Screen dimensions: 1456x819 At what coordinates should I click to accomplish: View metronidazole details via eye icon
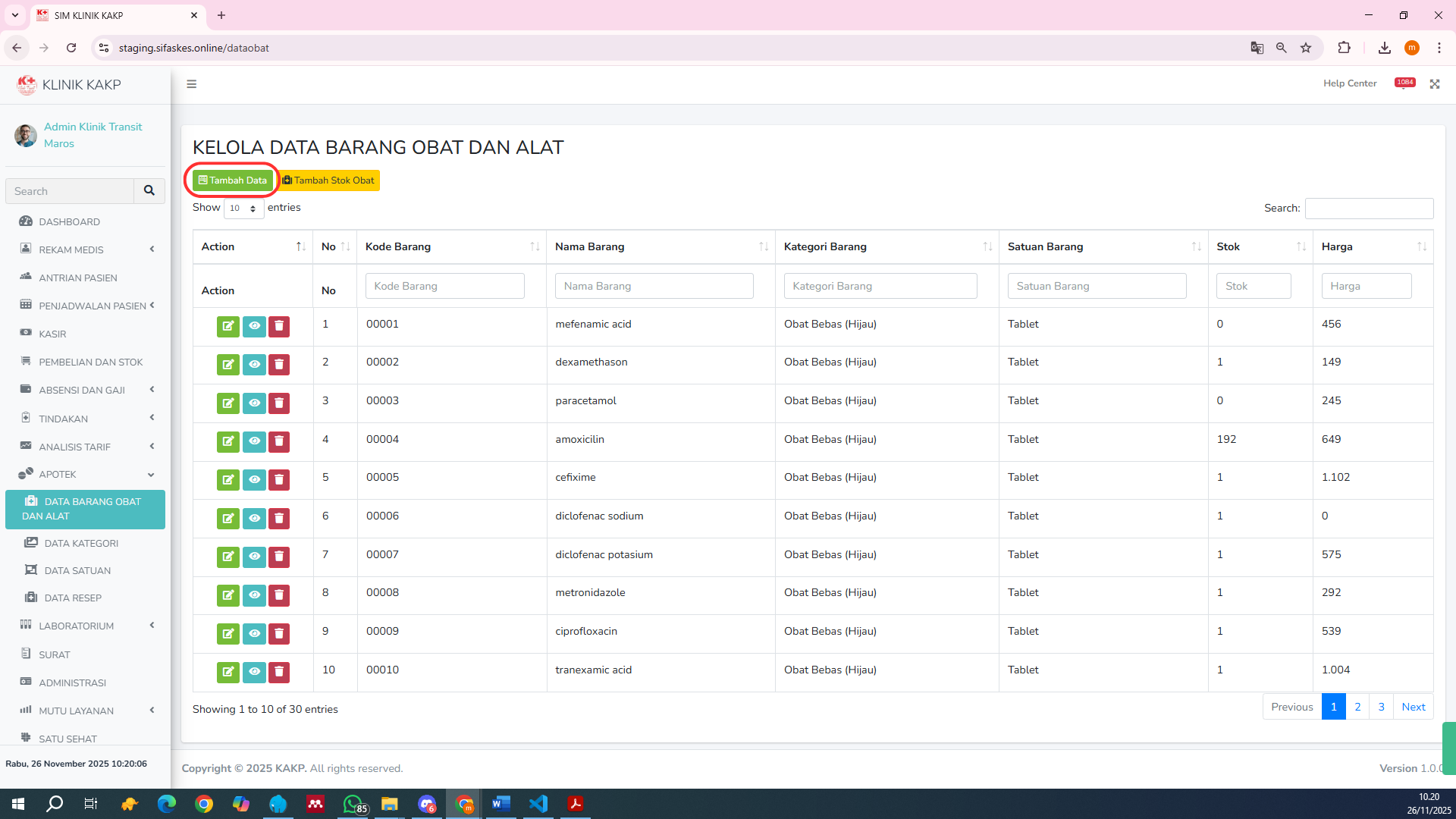(x=254, y=595)
